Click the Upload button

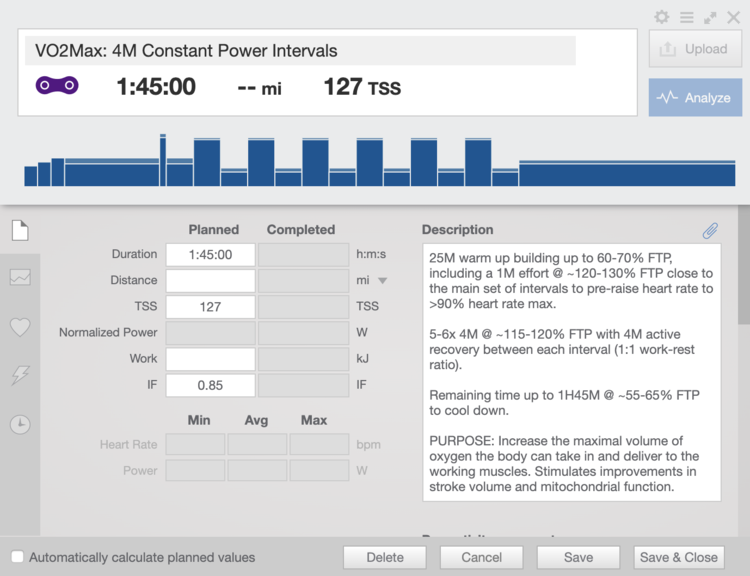pyautogui.click(x=695, y=49)
